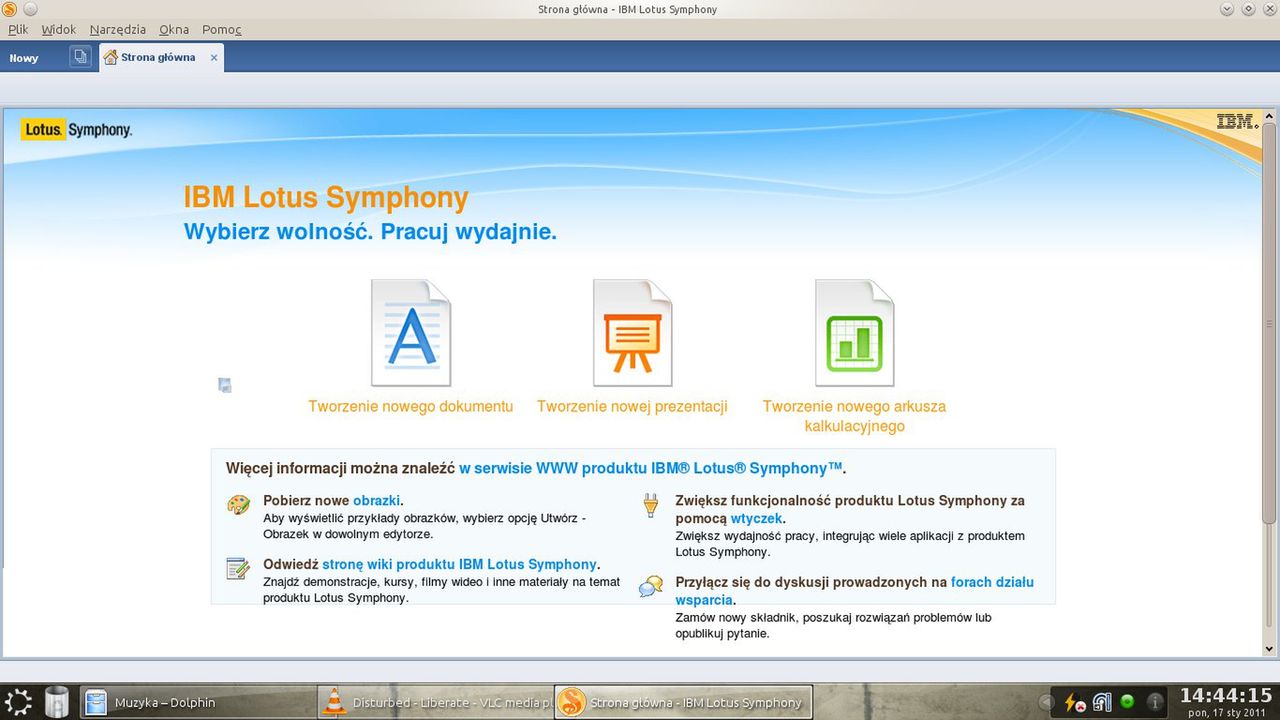The width and height of the screenshot is (1280, 720).
Task: Open the Narzędzia menu
Action: pos(117,30)
